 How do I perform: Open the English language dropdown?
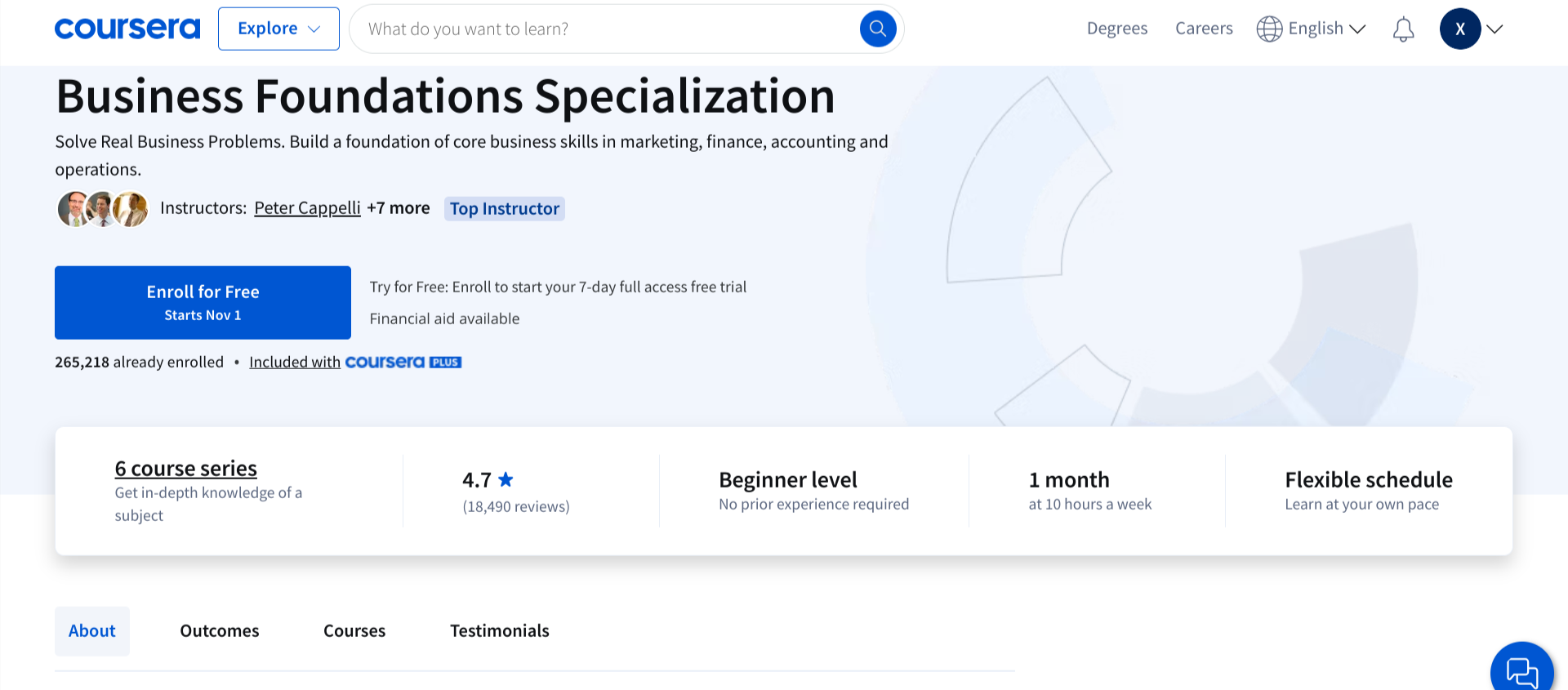(1326, 29)
